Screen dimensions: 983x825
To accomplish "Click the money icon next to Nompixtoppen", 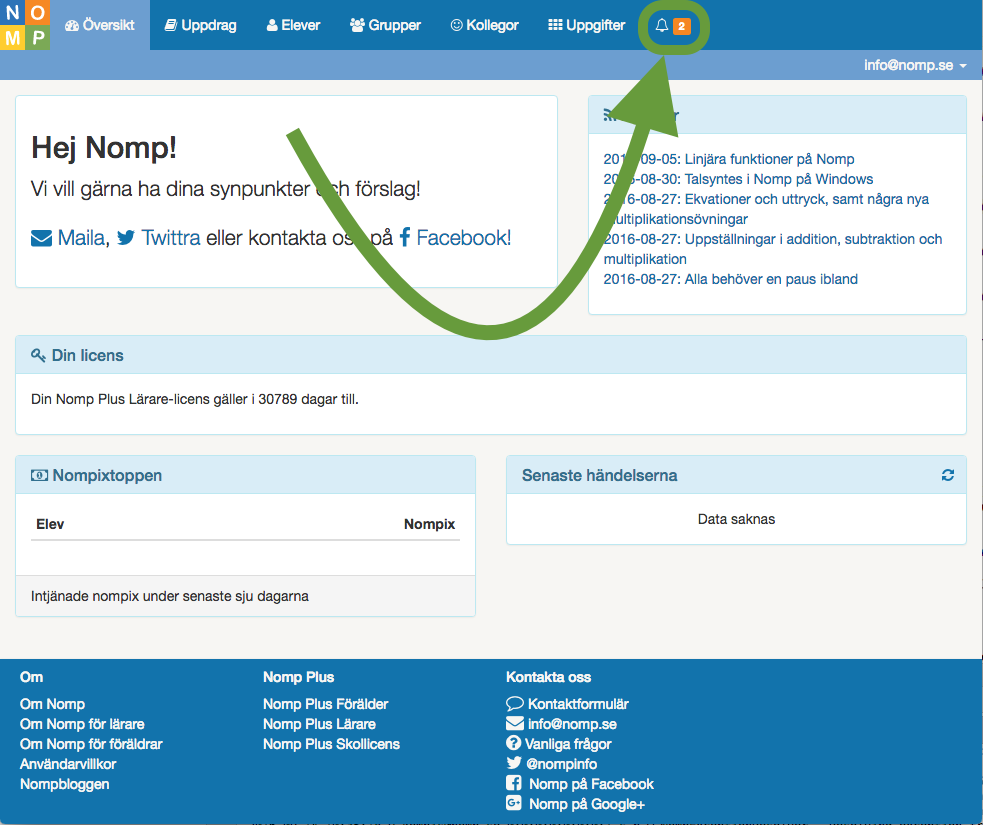I will (x=39, y=476).
